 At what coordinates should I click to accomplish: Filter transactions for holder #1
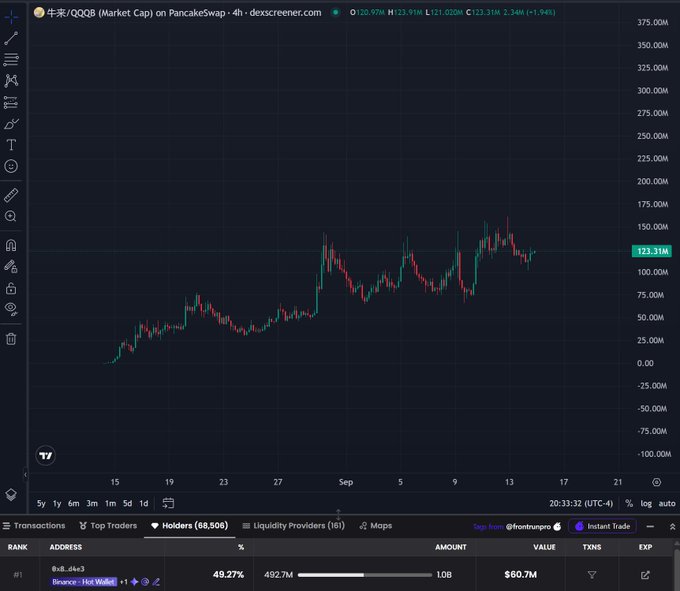pyautogui.click(x=592, y=575)
